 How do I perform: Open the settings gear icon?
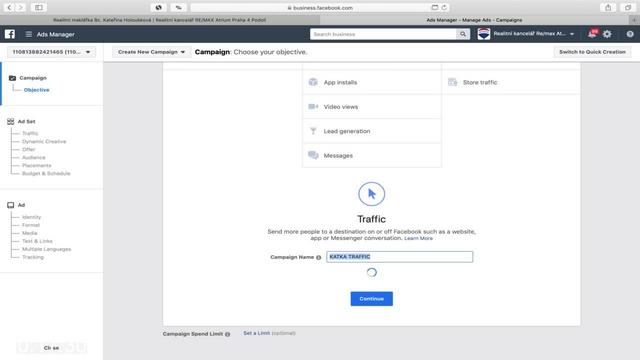[x=607, y=34]
